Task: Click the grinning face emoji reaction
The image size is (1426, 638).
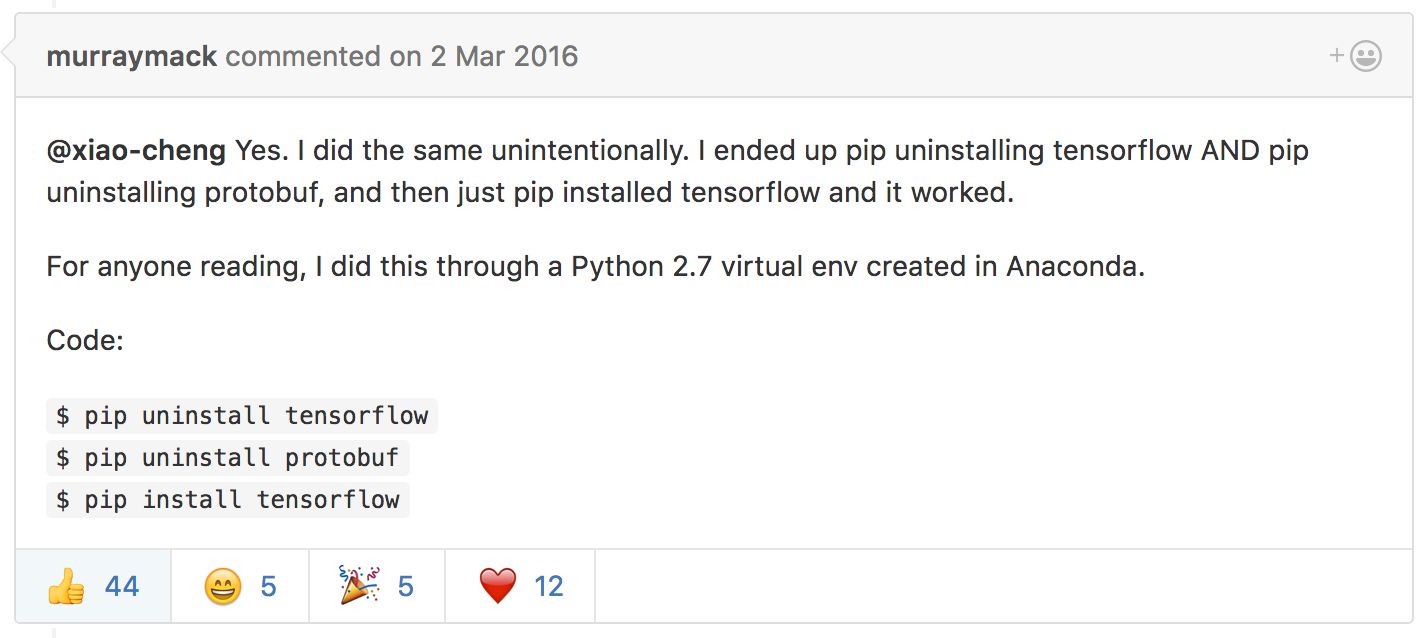Action: [x=222, y=586]
